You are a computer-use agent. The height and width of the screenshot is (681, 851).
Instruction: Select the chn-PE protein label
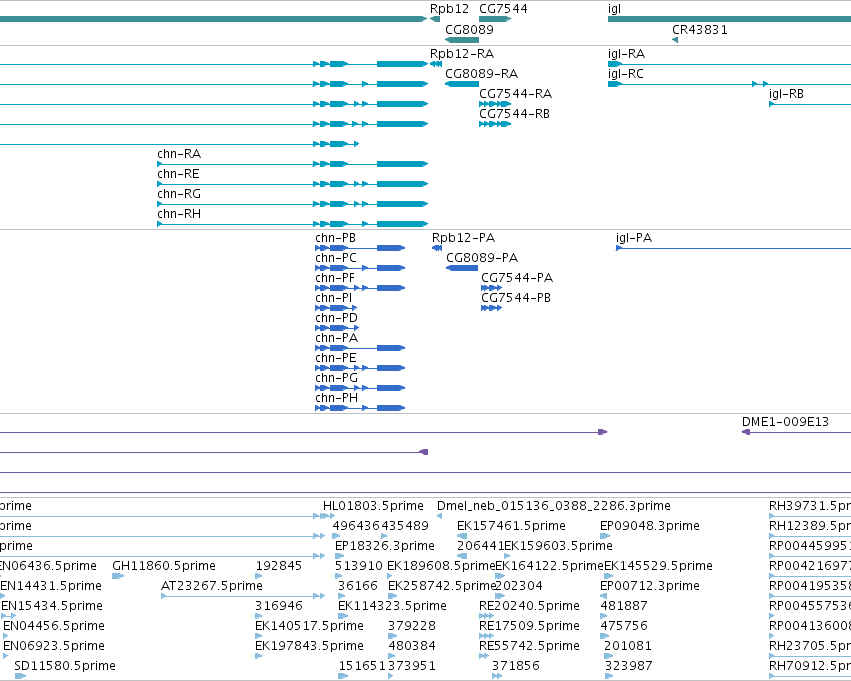click(336, 358)
